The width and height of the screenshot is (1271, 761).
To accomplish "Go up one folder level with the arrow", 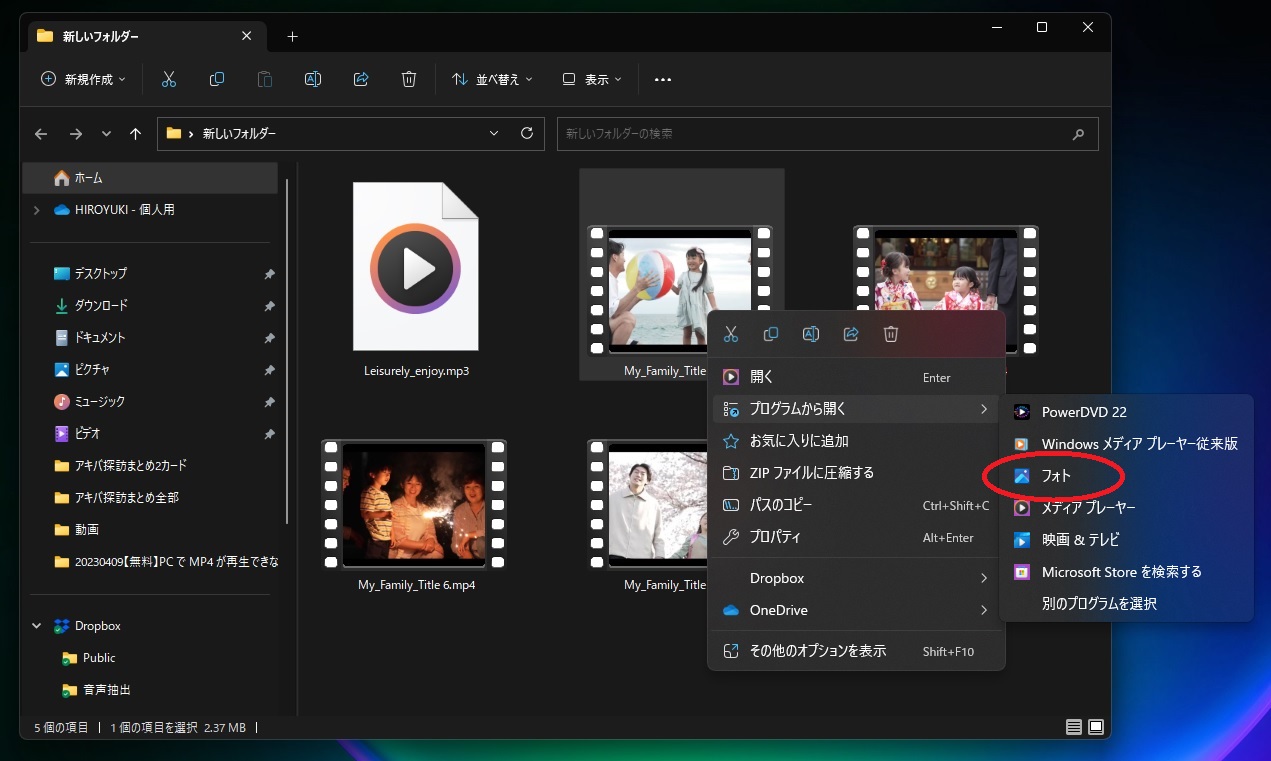I will (x=136, y=133).
